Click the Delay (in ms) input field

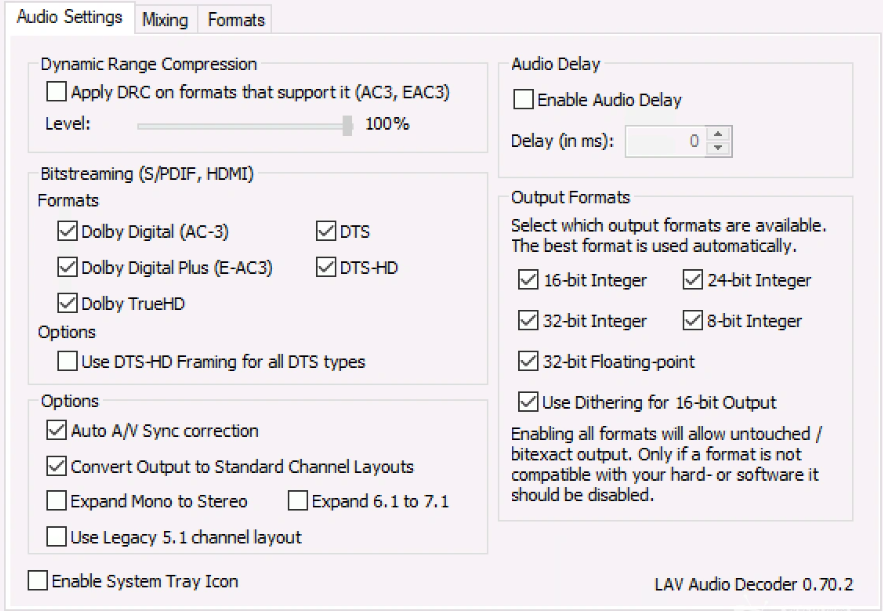tap(664, 142)
